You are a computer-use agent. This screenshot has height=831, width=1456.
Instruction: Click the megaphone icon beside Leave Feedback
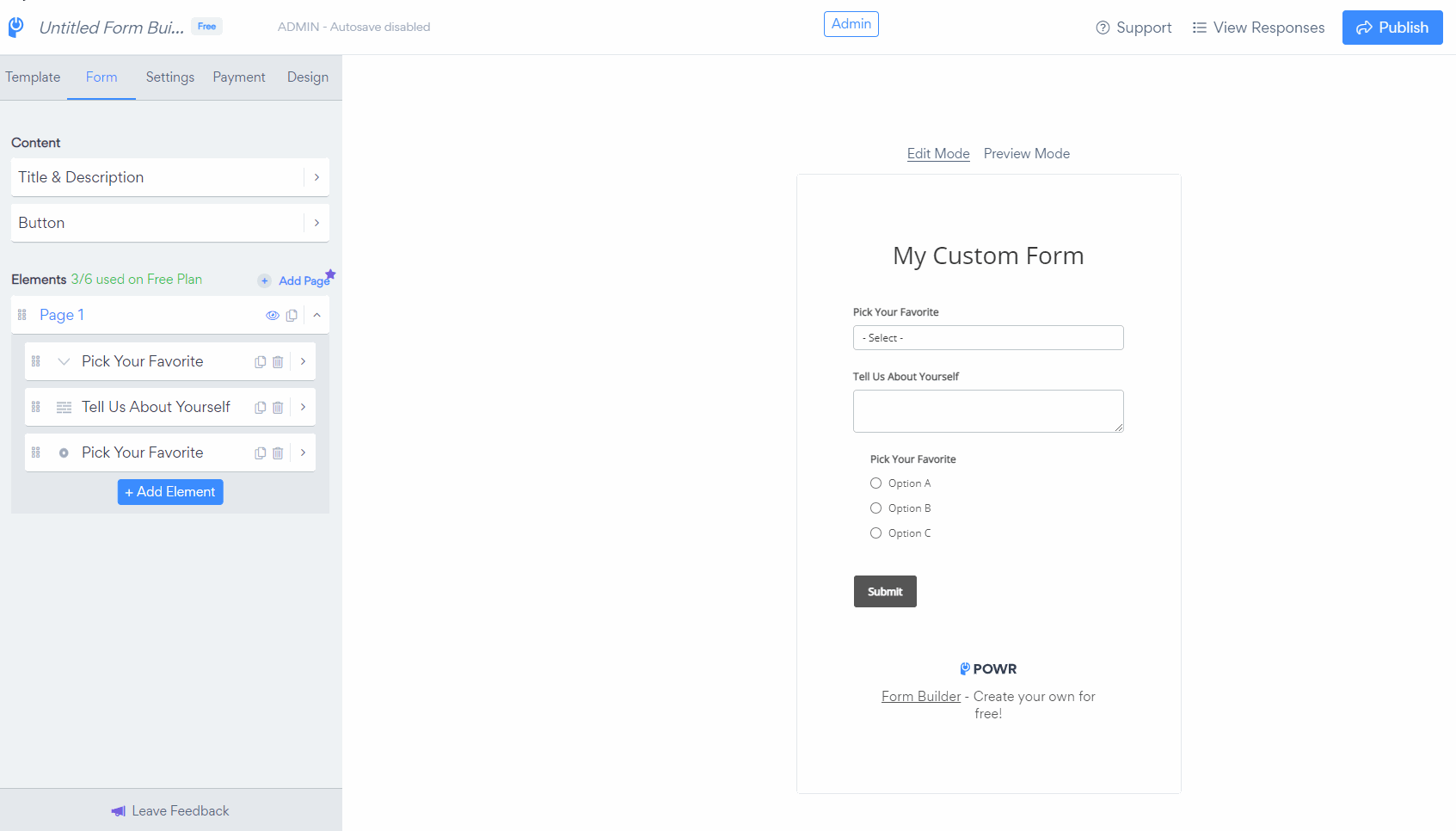119,811
